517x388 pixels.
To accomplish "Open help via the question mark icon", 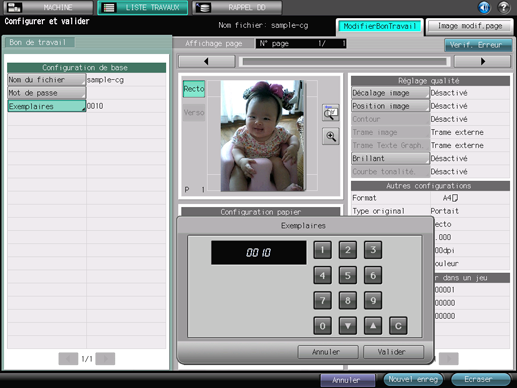I will 504,7.
